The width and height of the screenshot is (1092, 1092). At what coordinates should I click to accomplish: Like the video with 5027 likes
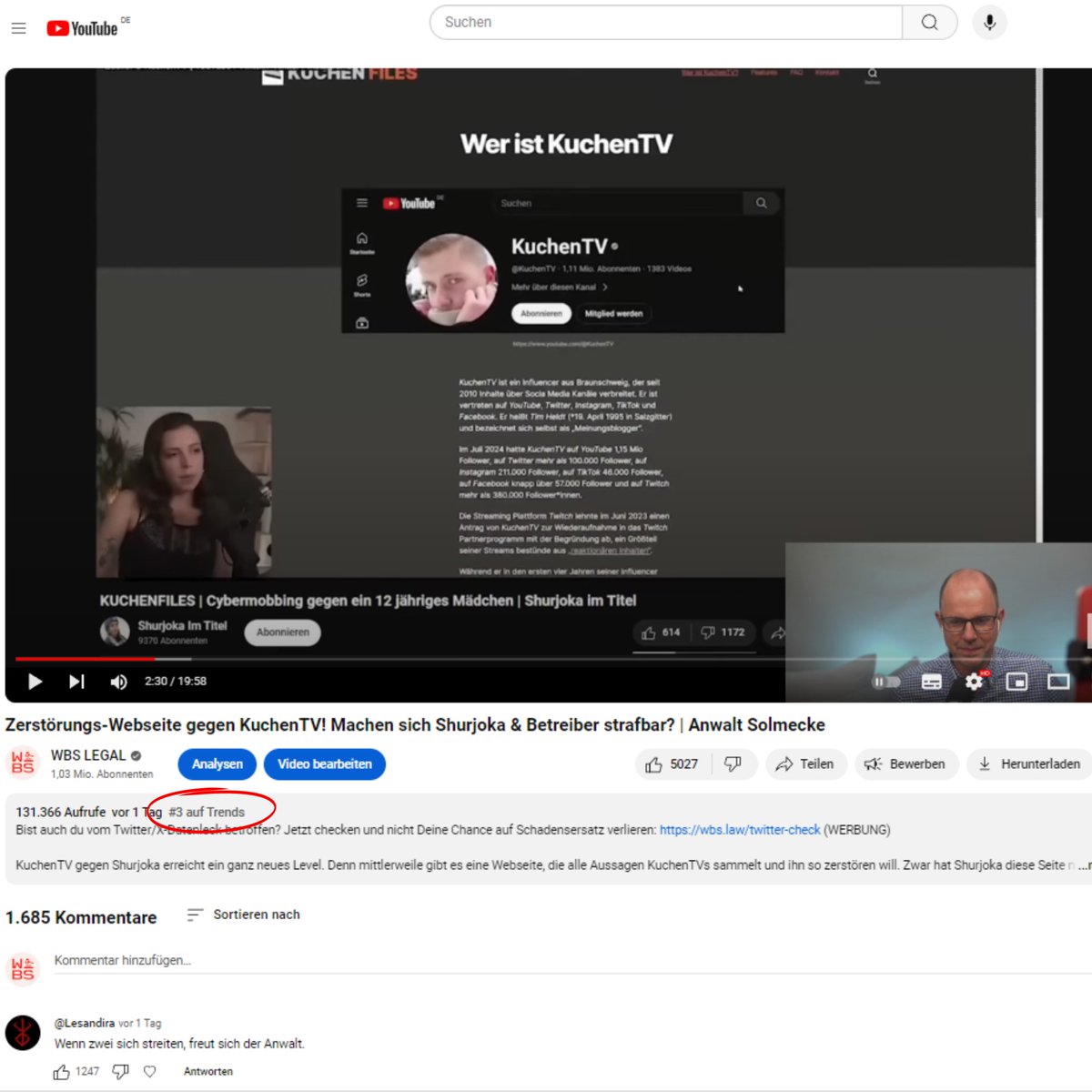672,764
